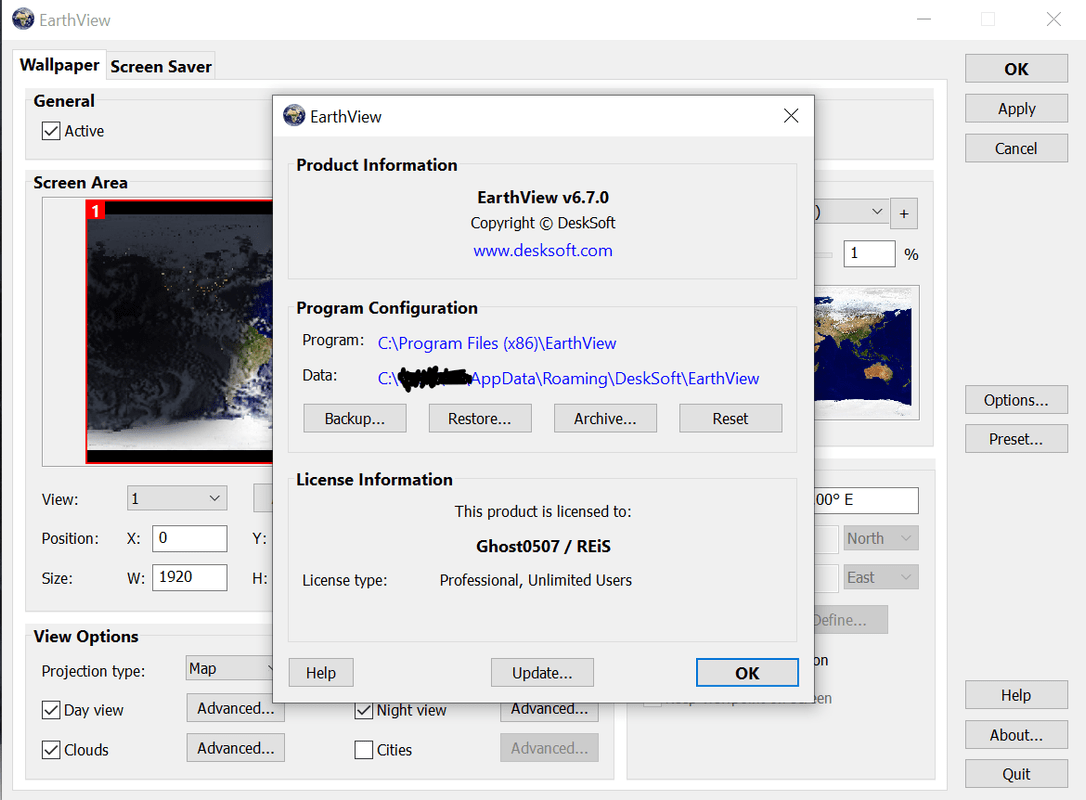The width and height of the screenshot is (1086, 800).
Task: Open the Options... button
Action: pos(1016,400)
